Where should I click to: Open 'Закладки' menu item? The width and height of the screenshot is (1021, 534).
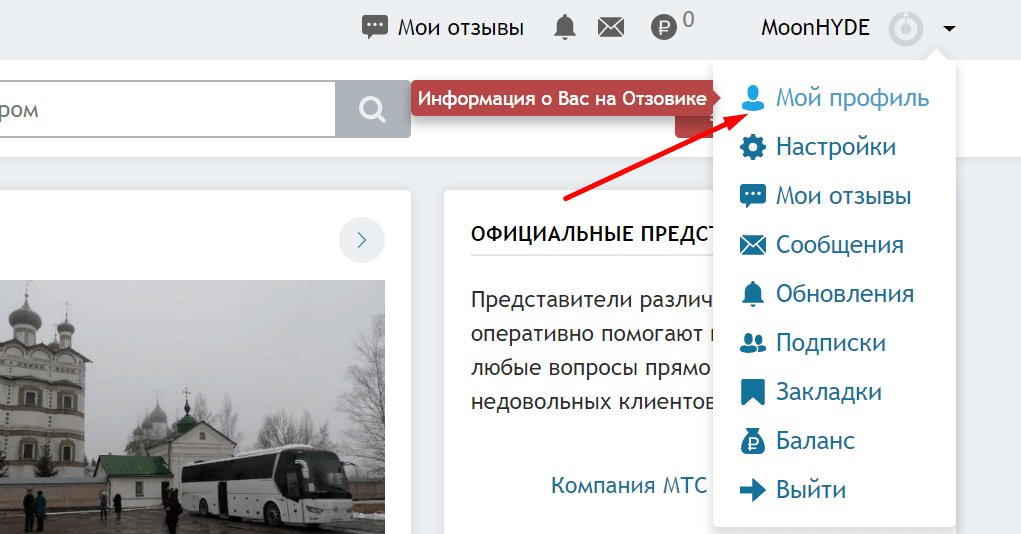(x=828, y=392)
